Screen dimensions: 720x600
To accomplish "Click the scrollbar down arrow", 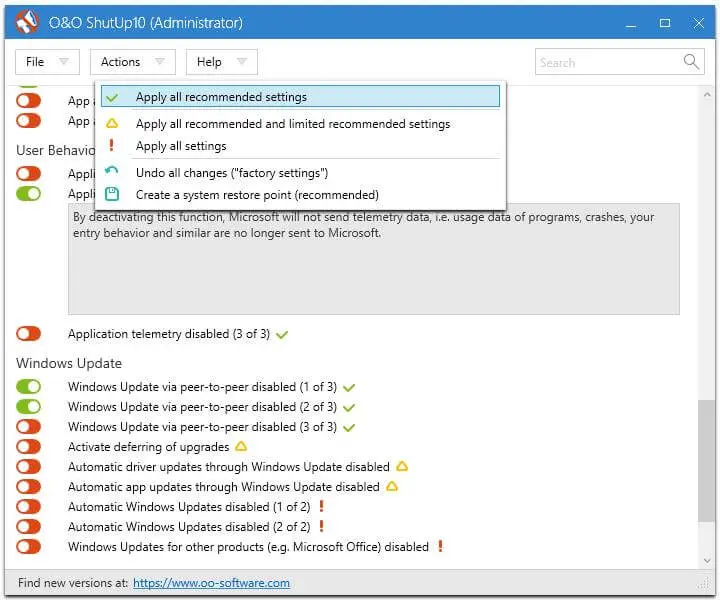I will [x=706, y=561].
